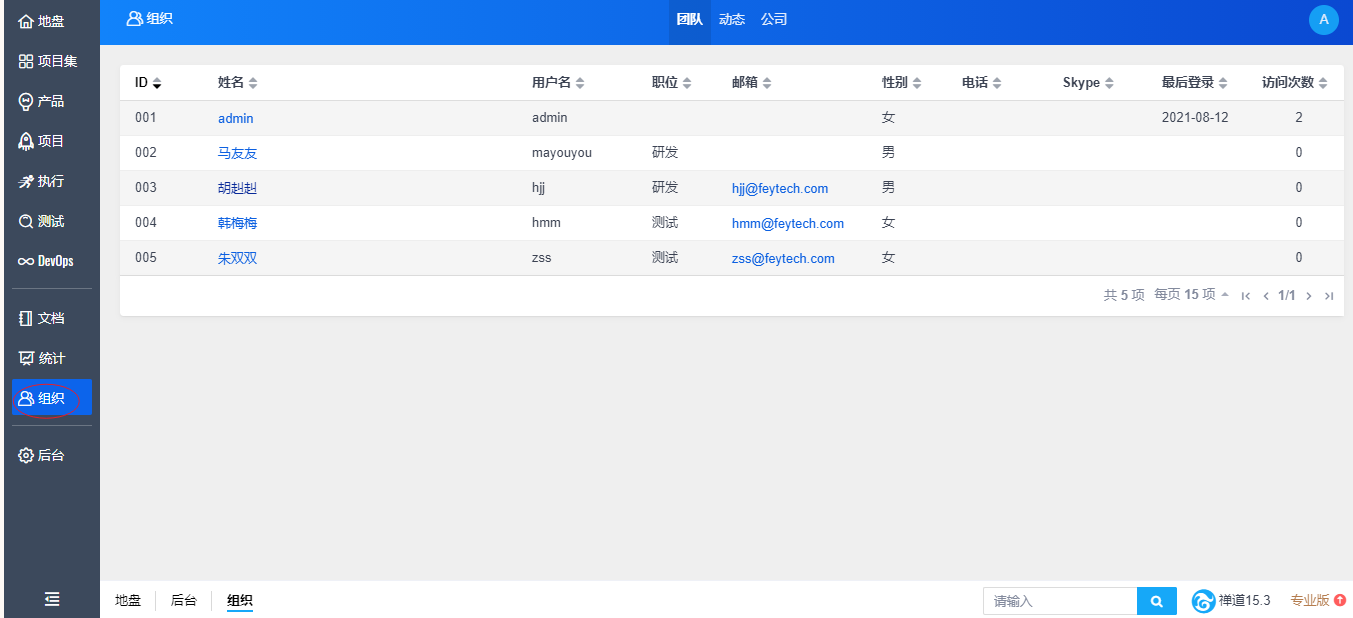Open user profile 韩梅梅
1353x618 pixels.
238,223
